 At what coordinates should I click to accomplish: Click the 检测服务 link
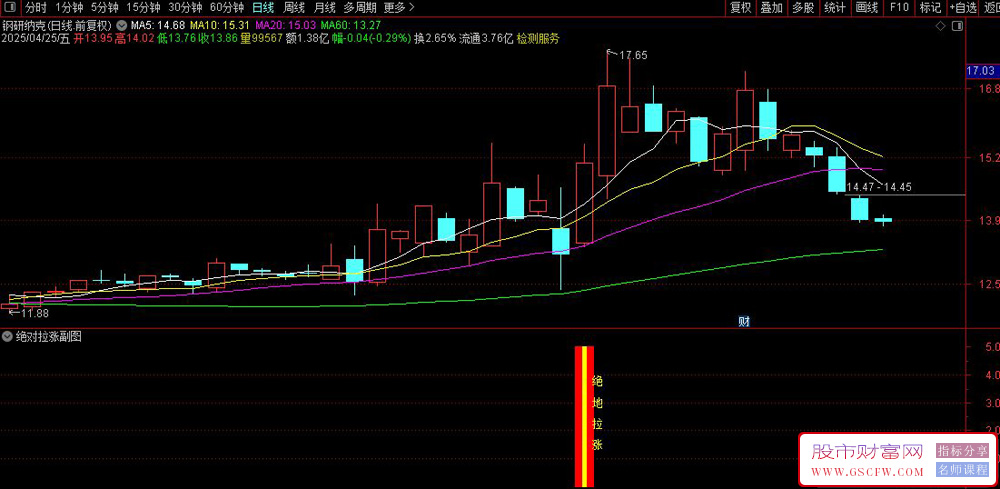coord(538,38)
